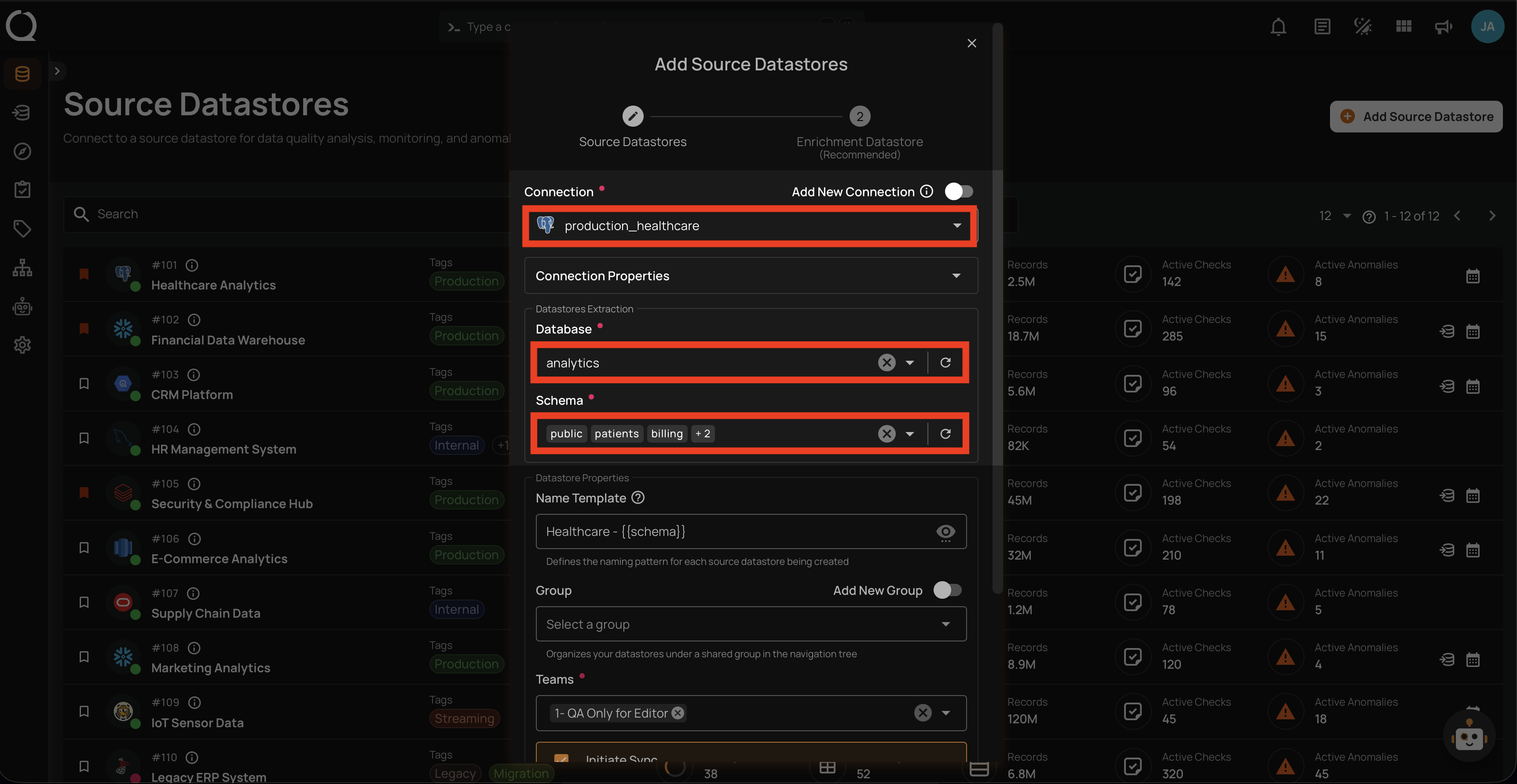The image size is (1517, 784).
Task: Select the Explore compass icon in sidebar
Action: pos(22,151)
